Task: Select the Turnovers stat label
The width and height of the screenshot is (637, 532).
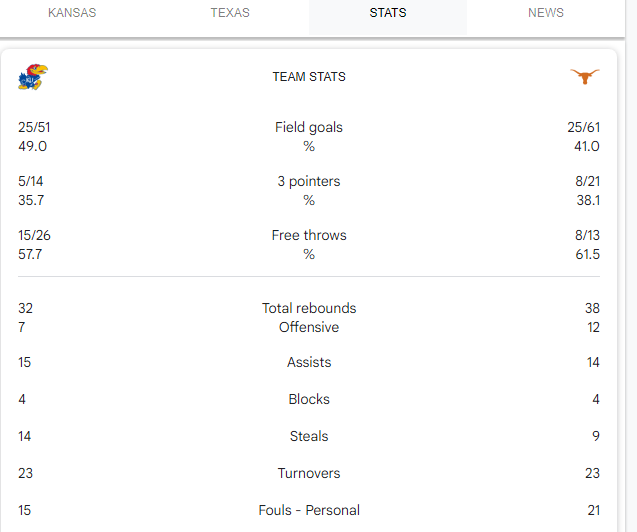Action: (309, 474)
